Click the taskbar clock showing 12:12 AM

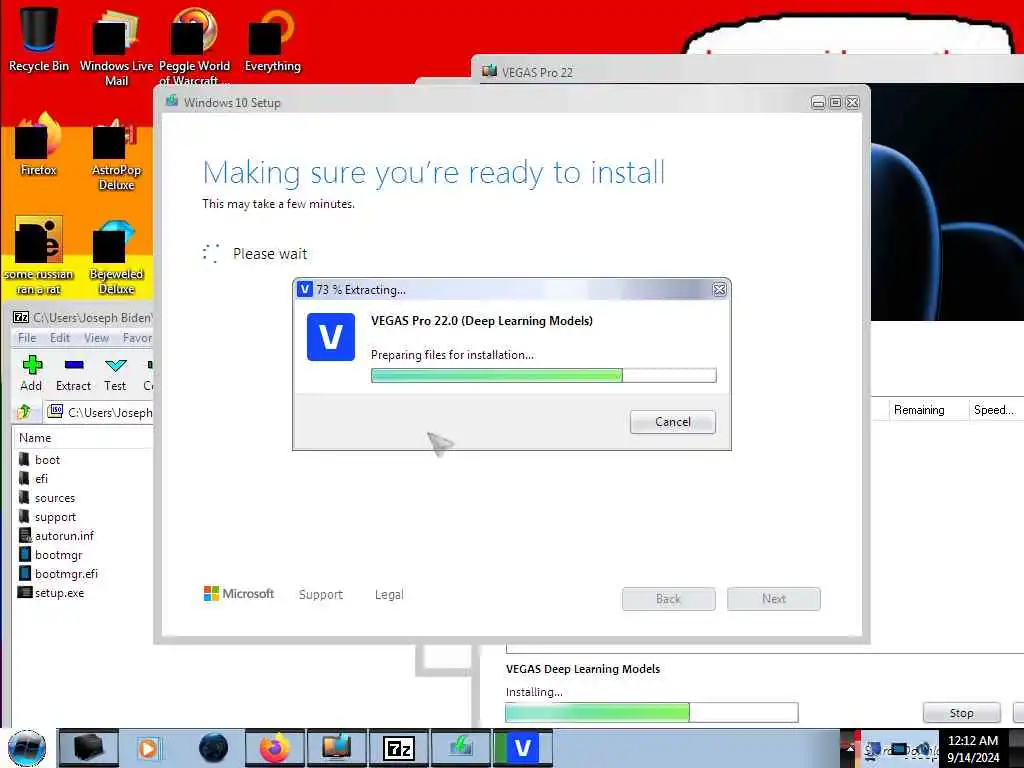pos(973,748)
